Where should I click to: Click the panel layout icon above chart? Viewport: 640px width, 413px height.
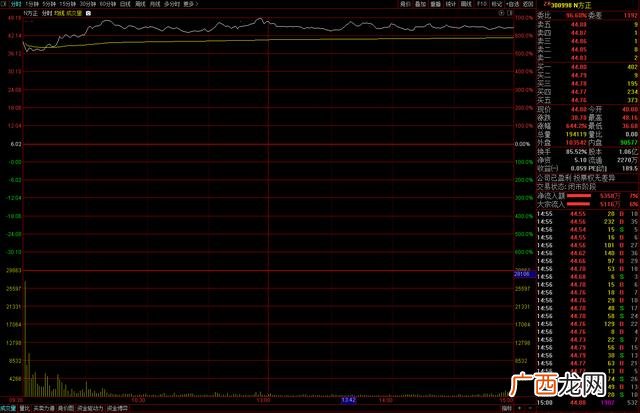pyautogui.click(x=509, y=13)
